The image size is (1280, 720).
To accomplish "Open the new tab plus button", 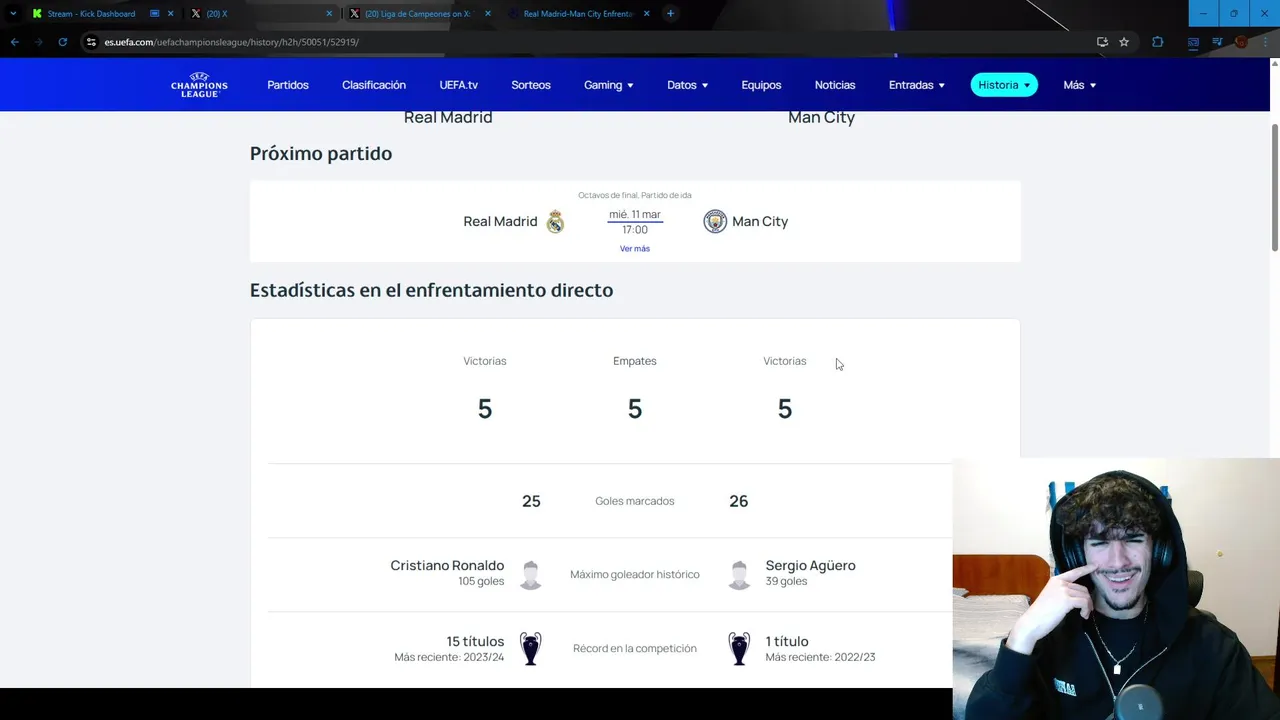I will click(x=670, y=14).
